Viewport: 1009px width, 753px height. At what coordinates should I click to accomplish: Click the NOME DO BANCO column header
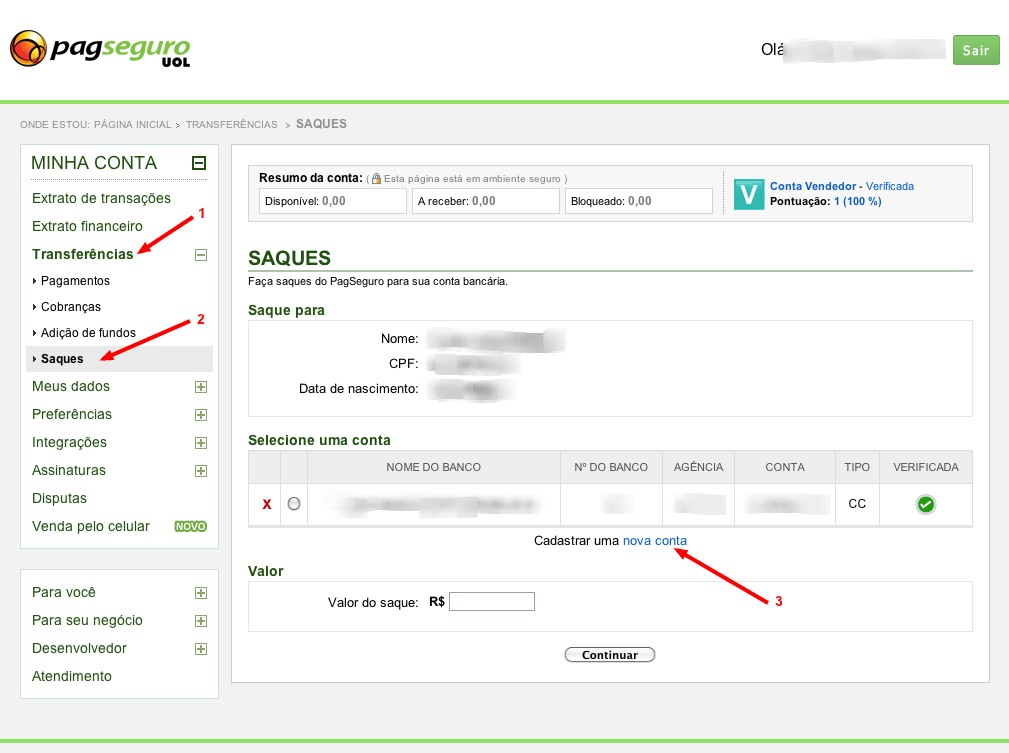(x=434, y=467)
